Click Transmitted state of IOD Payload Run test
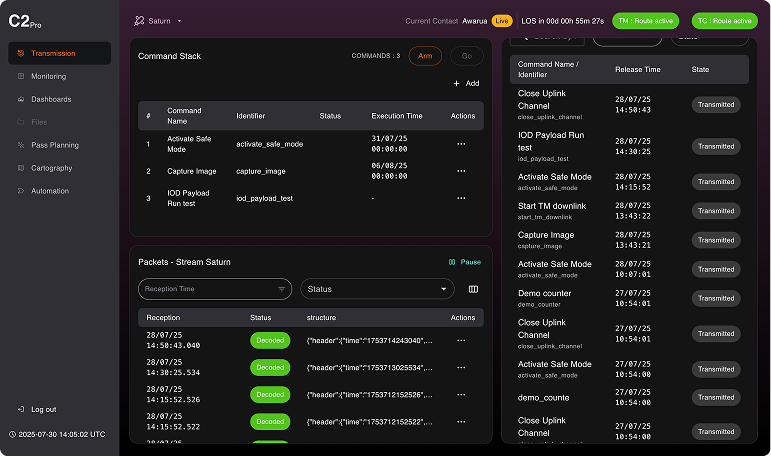771x457 pixels. [x=716, y=147]
